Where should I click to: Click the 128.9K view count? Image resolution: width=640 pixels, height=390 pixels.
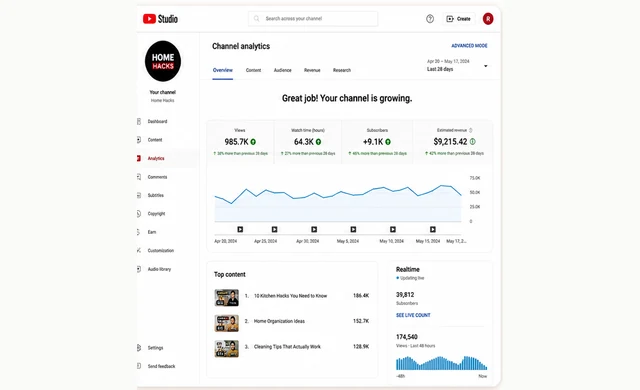point(361,347)
